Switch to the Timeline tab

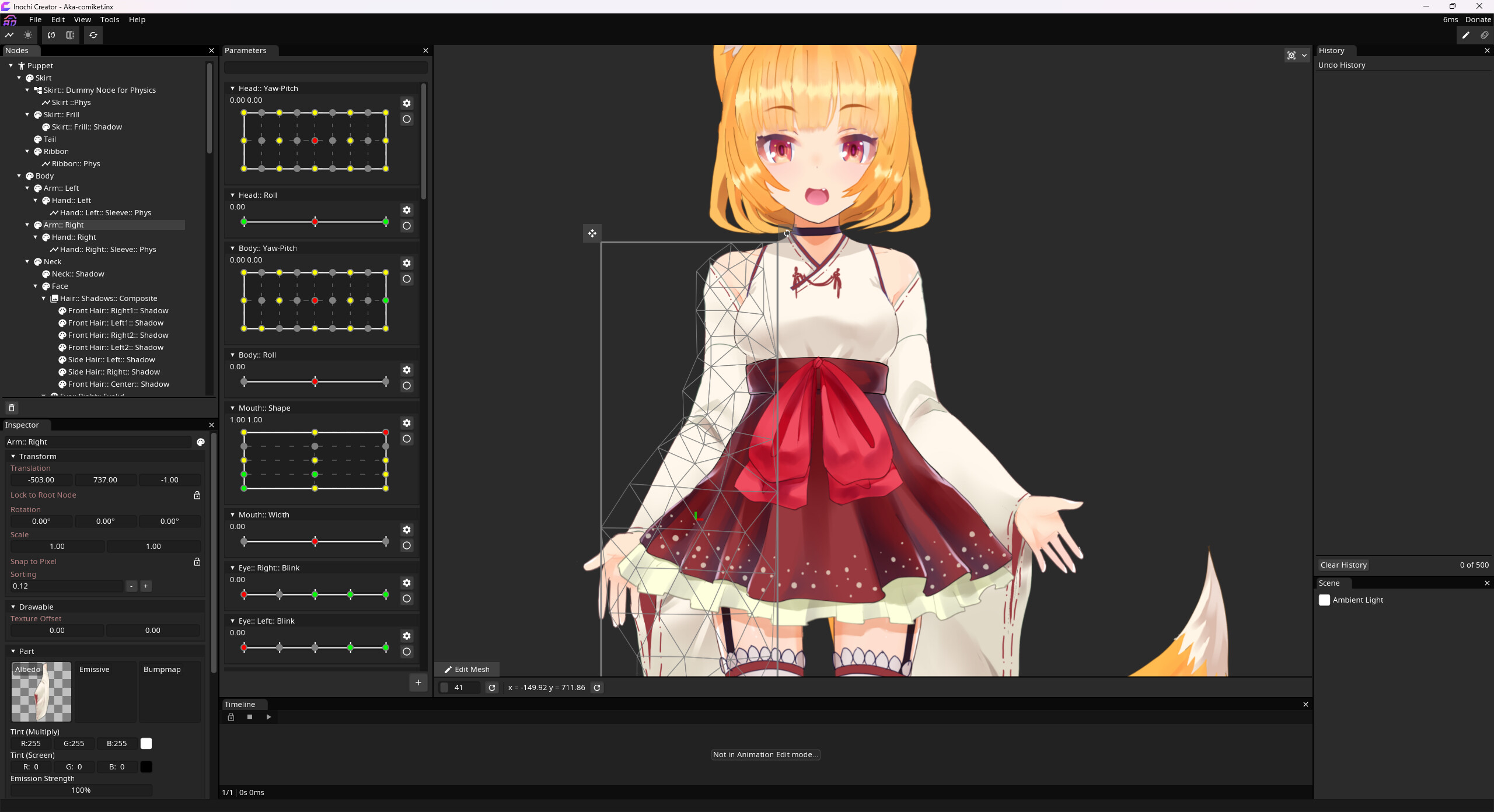[240, 704]
